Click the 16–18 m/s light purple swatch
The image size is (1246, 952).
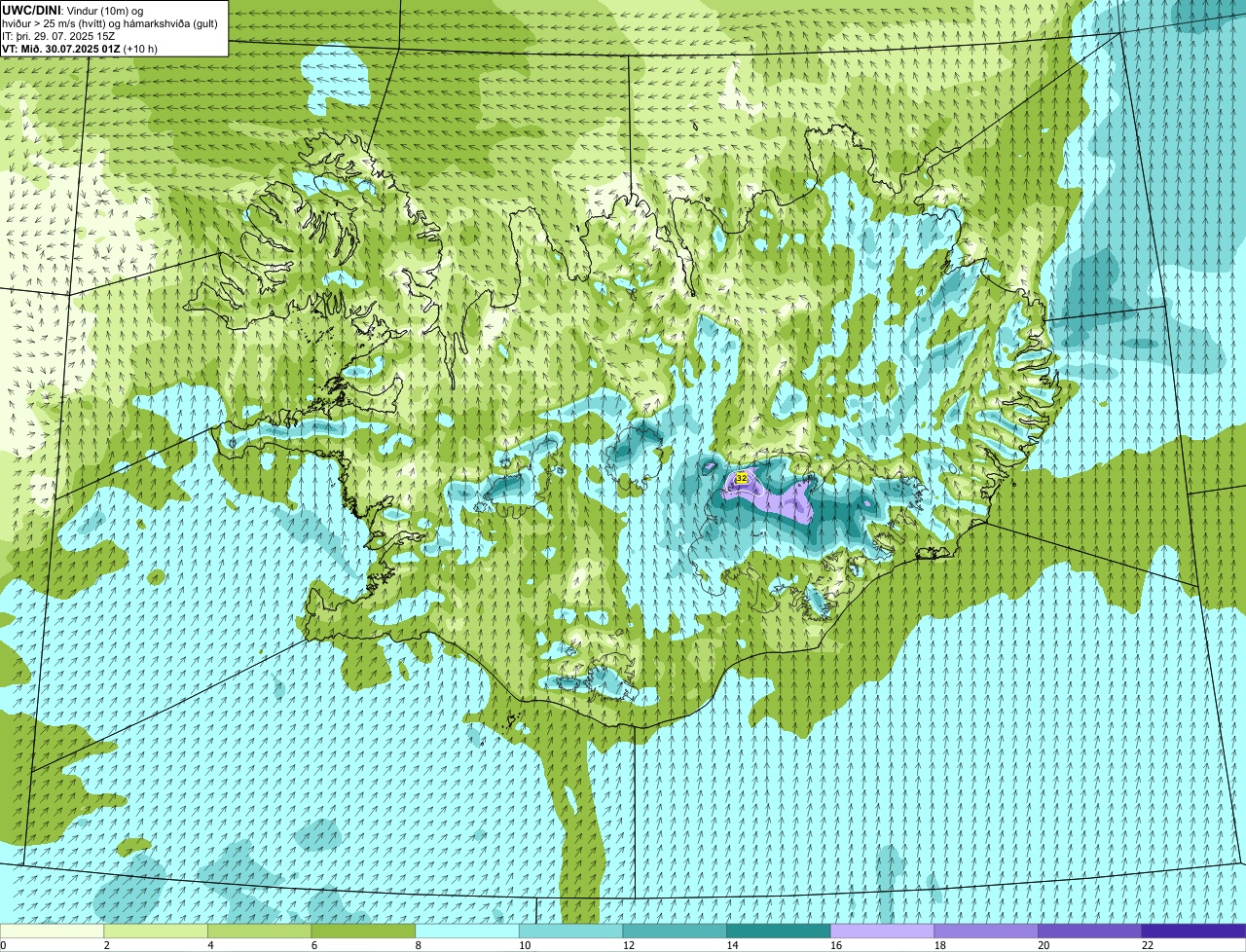pyautogui.click(x=882, y=931)
